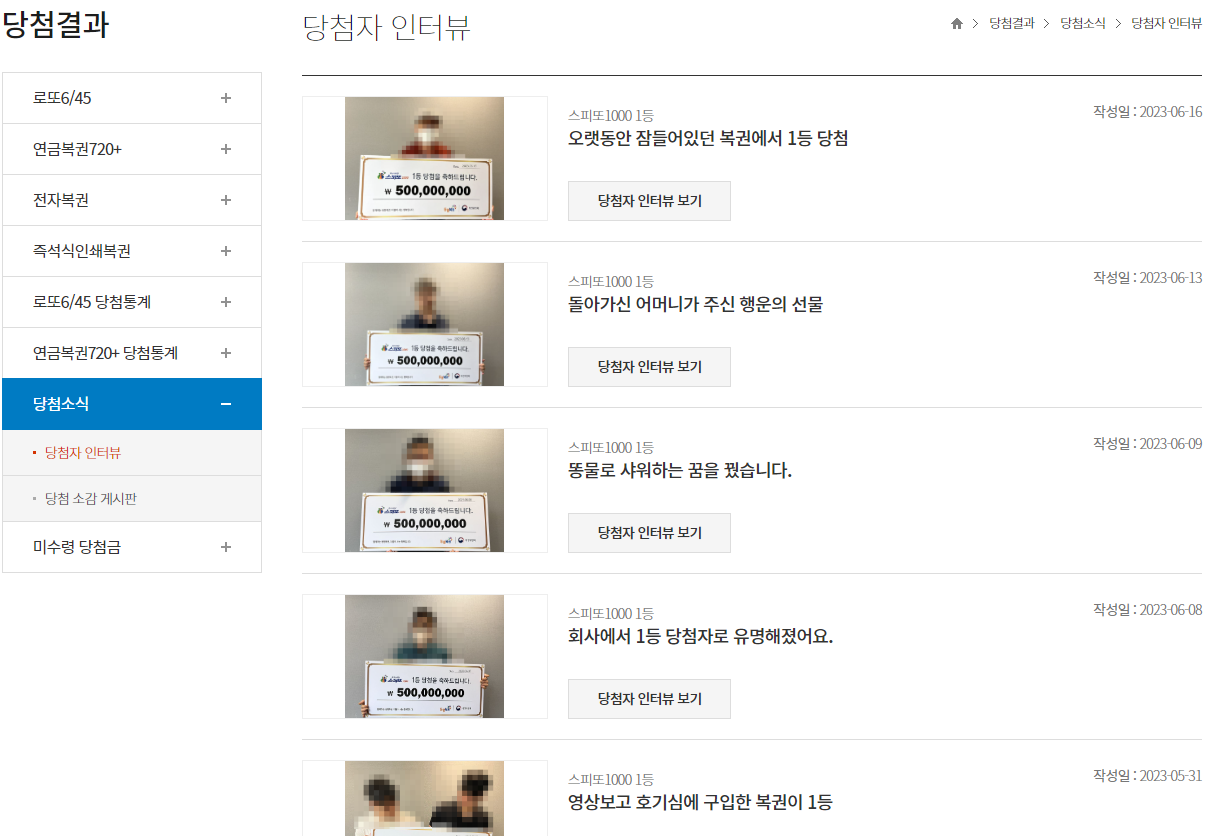
Task: Click the home icon in the breadcrumb
Action: pyautogui.click(x=956, y=23)
